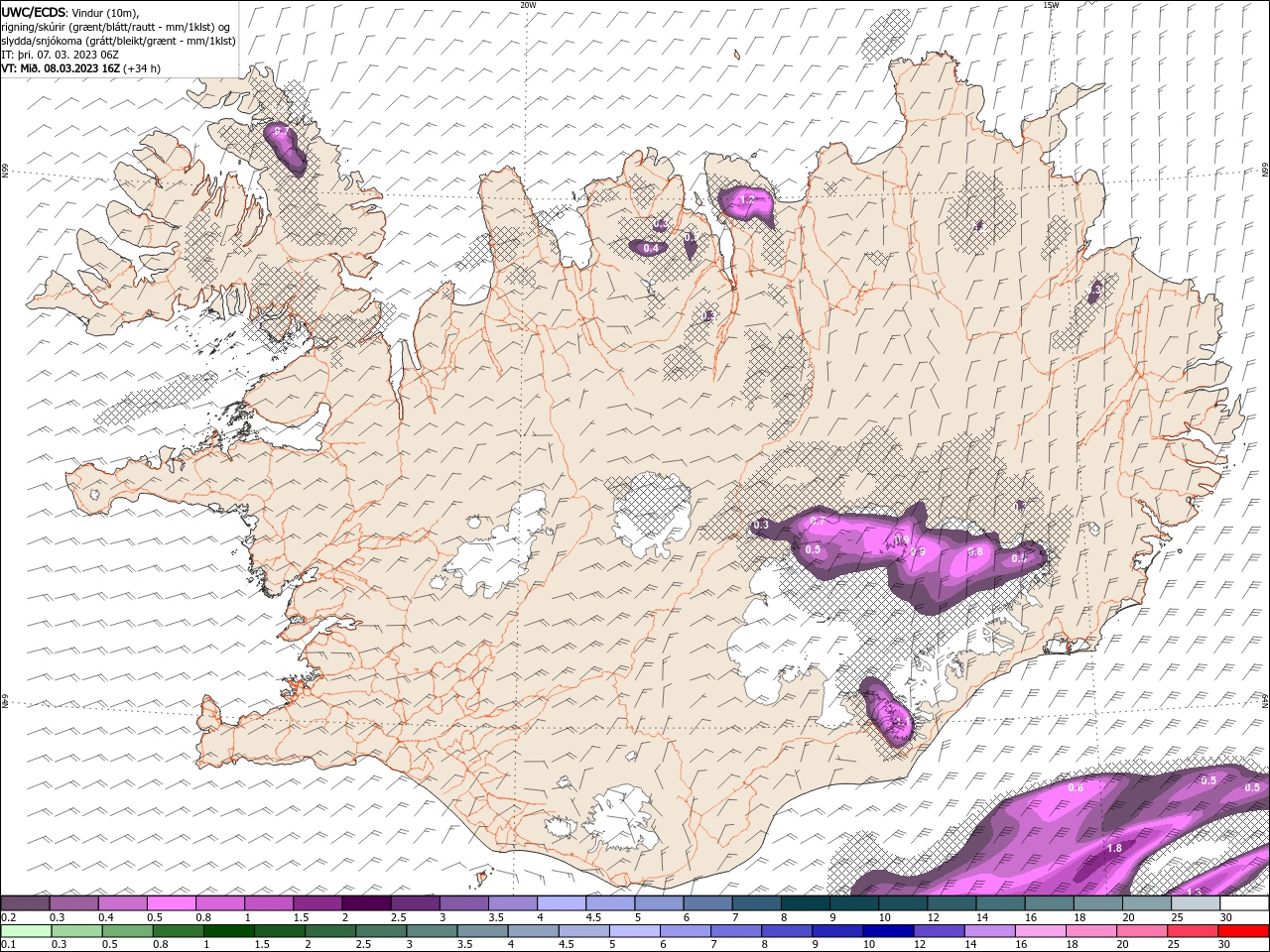Click the upper legend swatch between 8 and 9
The image size is (1270, 952).
804,903
